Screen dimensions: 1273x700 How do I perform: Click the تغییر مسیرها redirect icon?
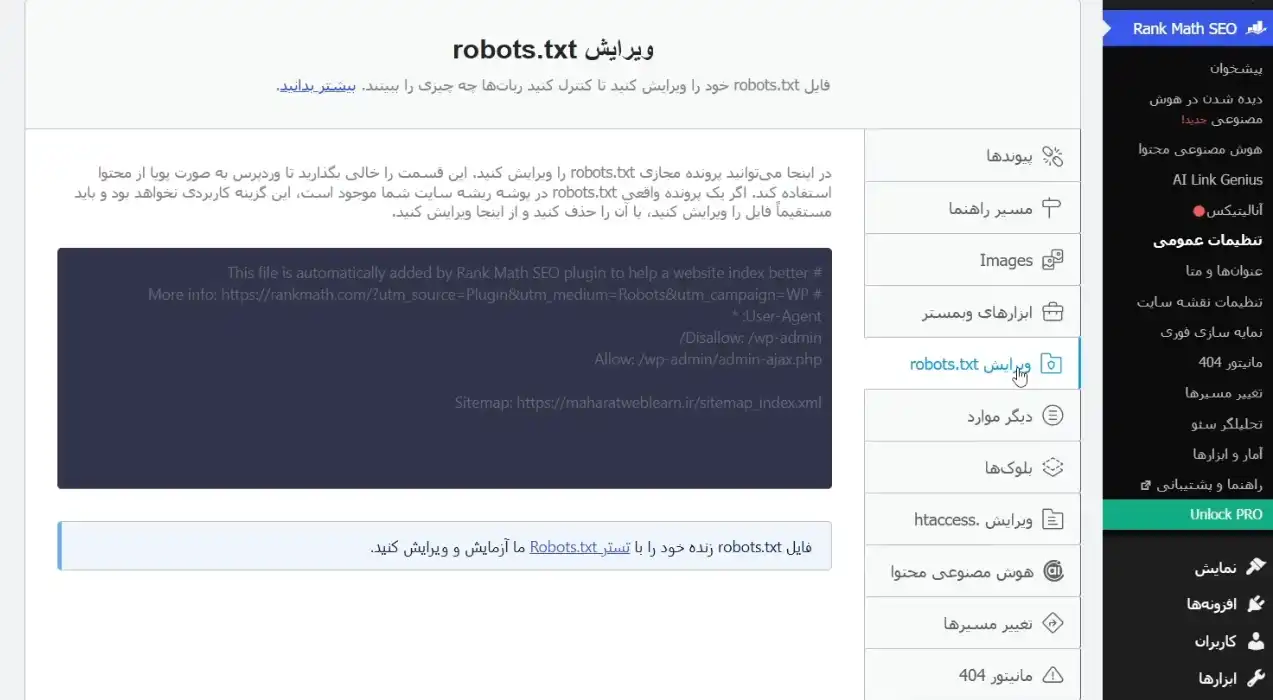1052,624
